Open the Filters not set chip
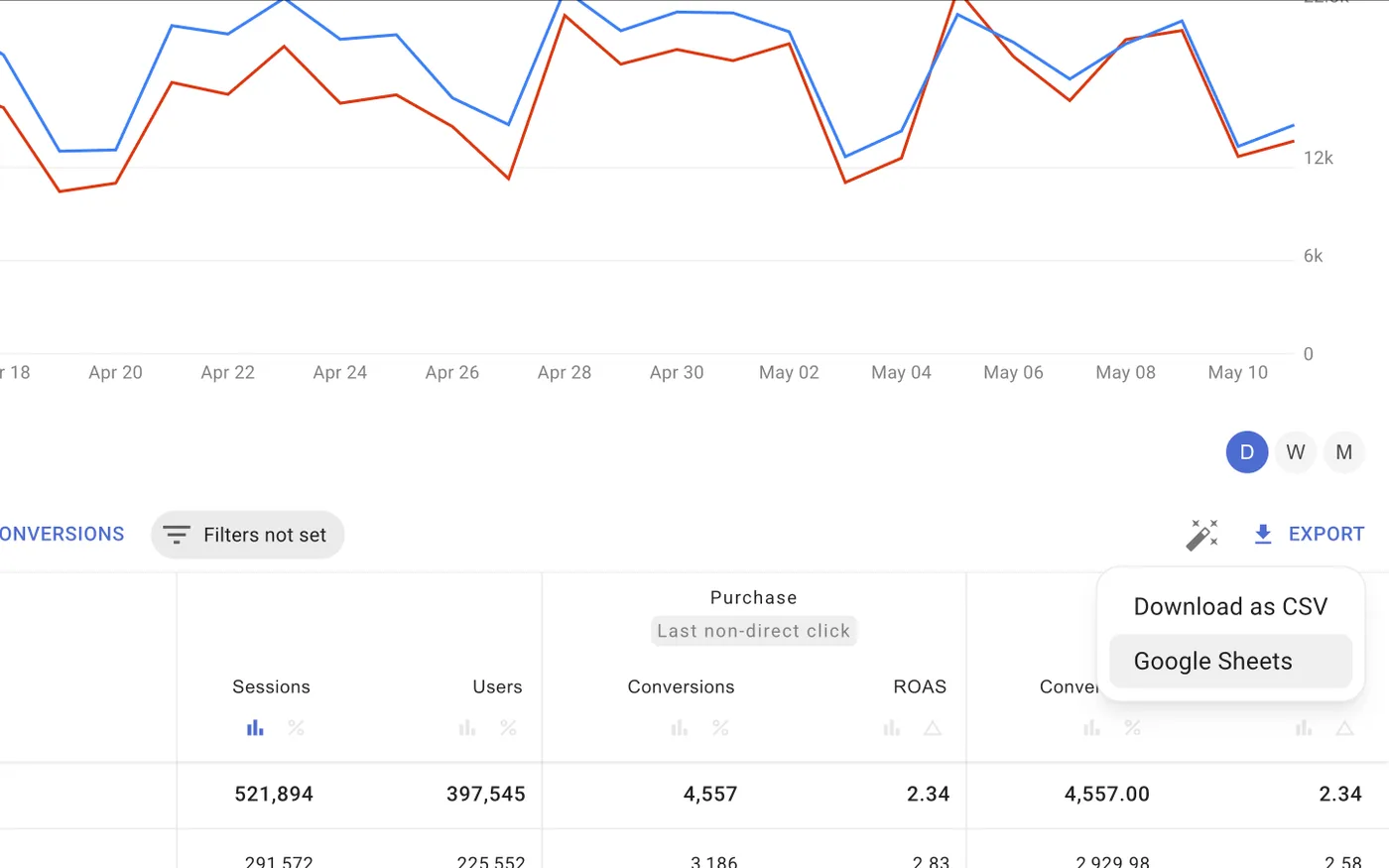Screen dimensions: 1389x868 coord(247,534)
